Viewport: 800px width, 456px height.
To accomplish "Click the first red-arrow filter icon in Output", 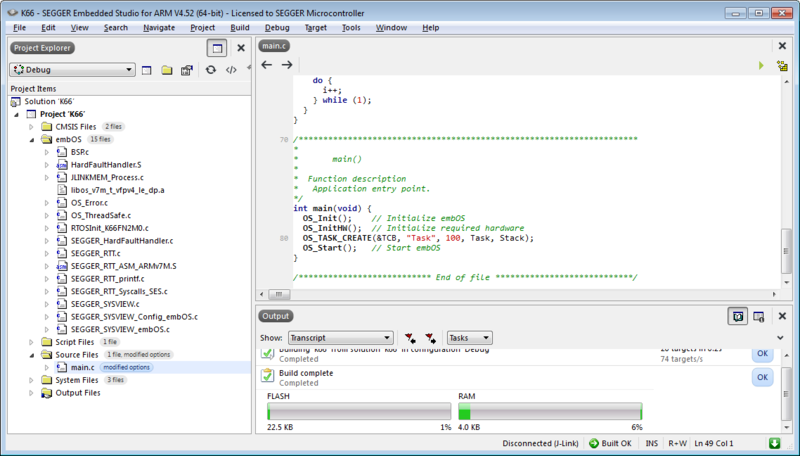I will pyautogui.click(x=409, y=338).
